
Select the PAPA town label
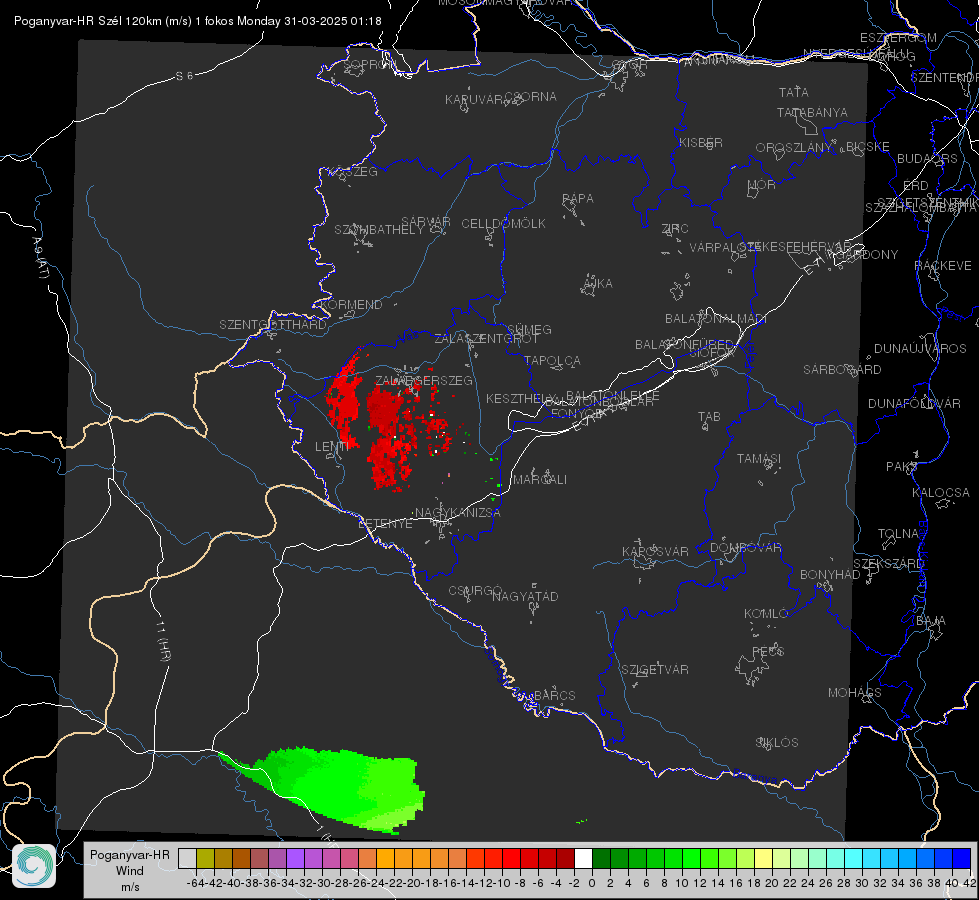click(578, 199)
